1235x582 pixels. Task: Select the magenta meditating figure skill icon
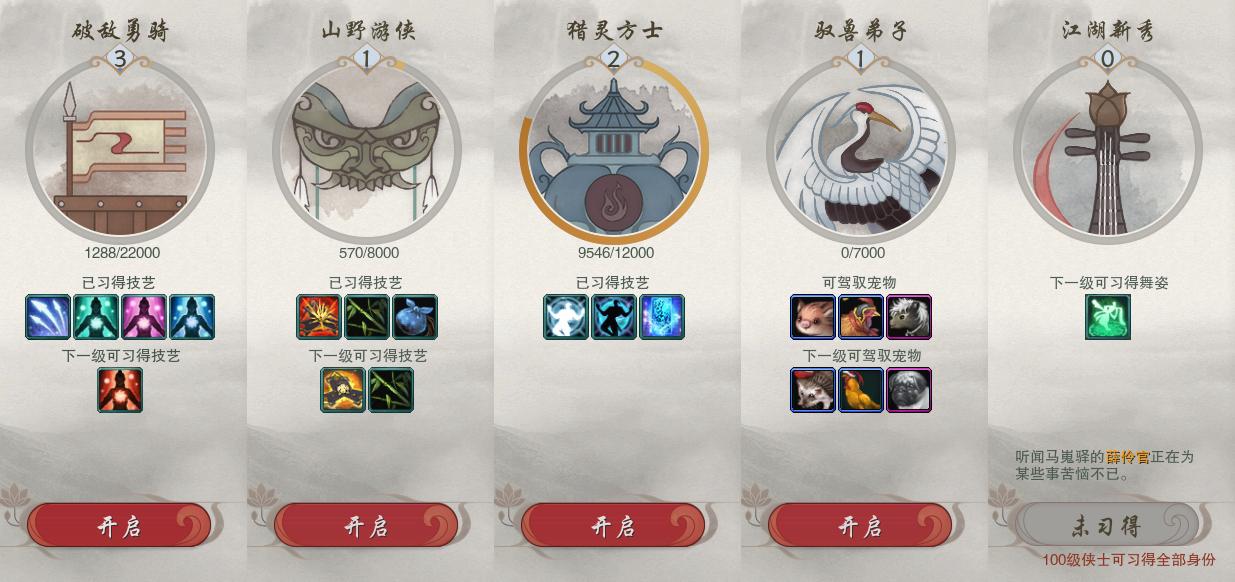pos(144,316)
